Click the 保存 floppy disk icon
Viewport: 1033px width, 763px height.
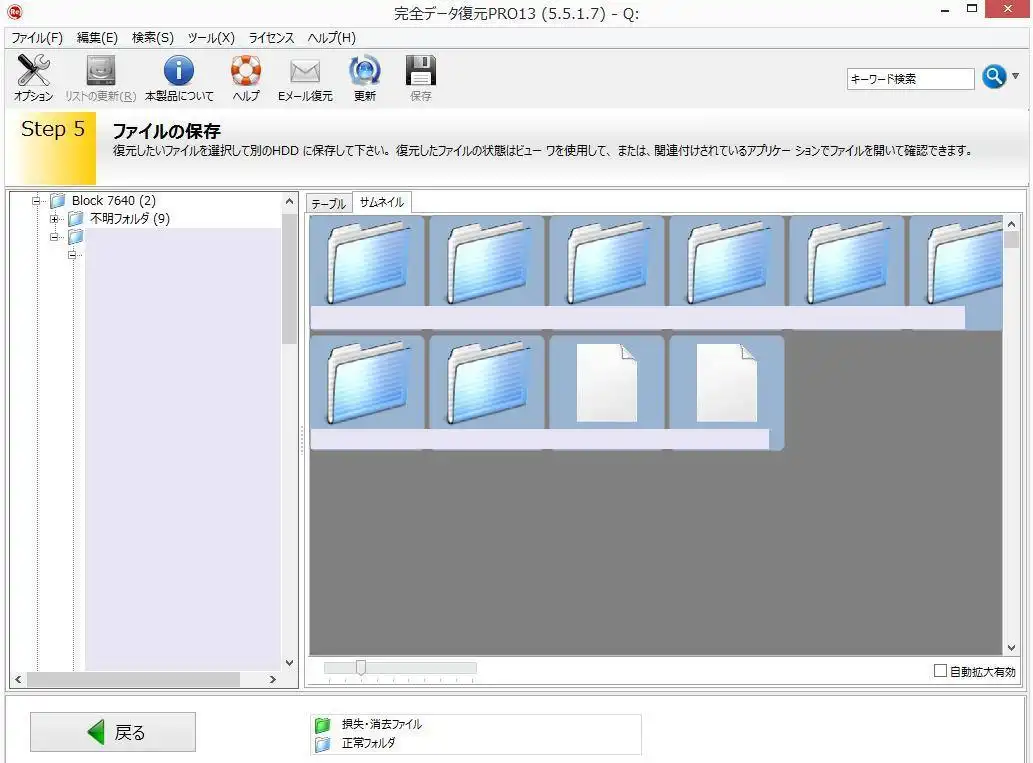pyautogui.click(x=421, y=72)
